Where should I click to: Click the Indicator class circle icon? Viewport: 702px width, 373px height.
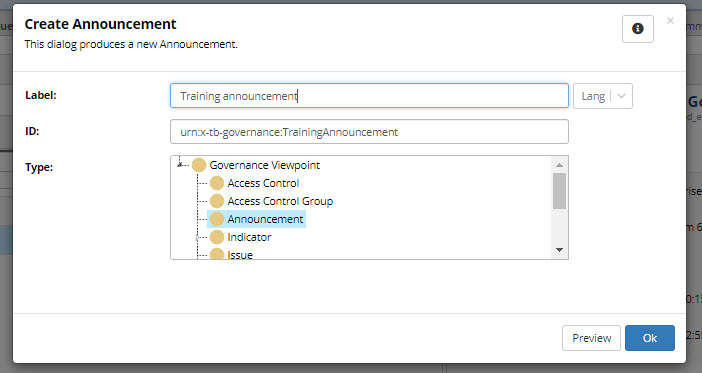tap(217, 237)
